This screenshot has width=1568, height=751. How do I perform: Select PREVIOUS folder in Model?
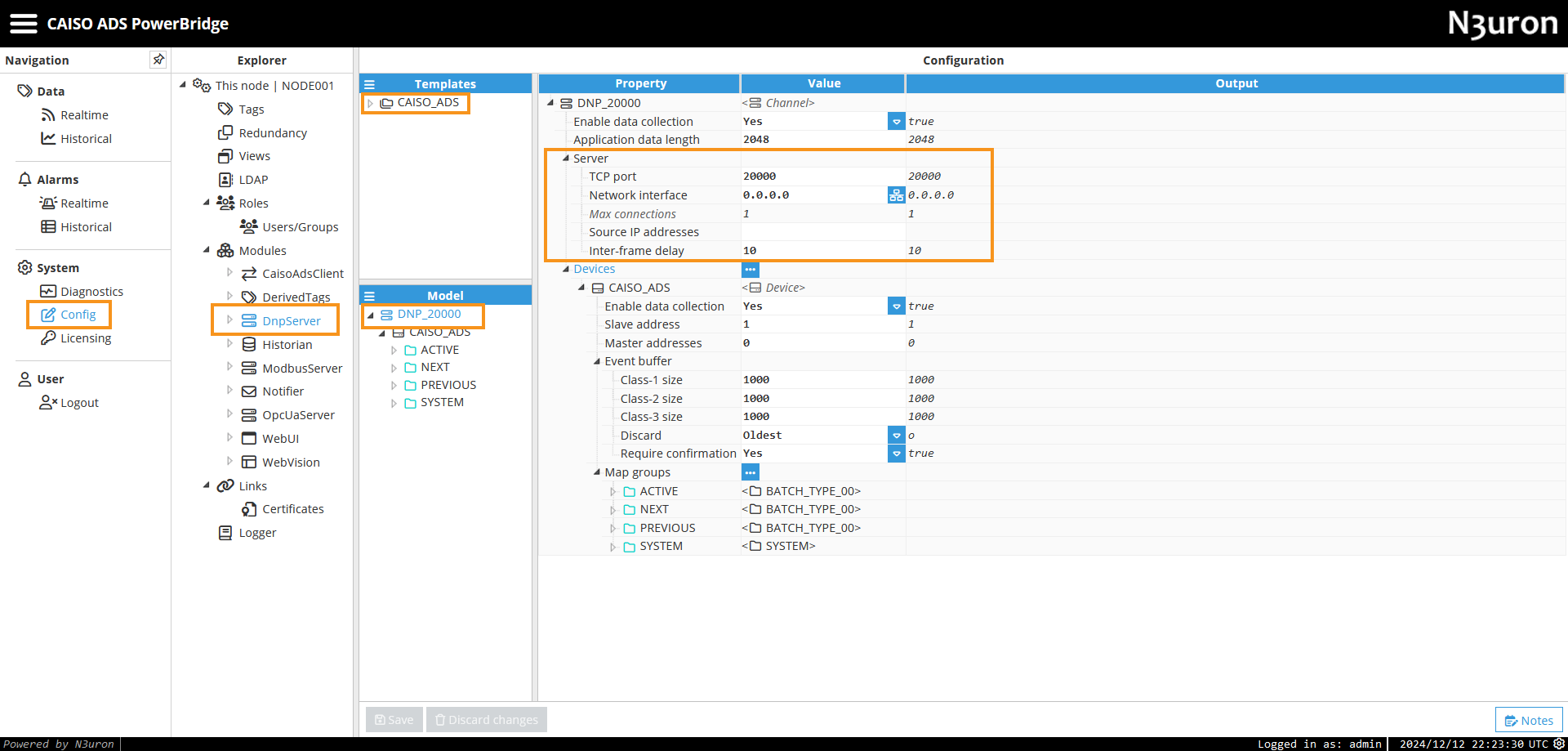[439, 385]
